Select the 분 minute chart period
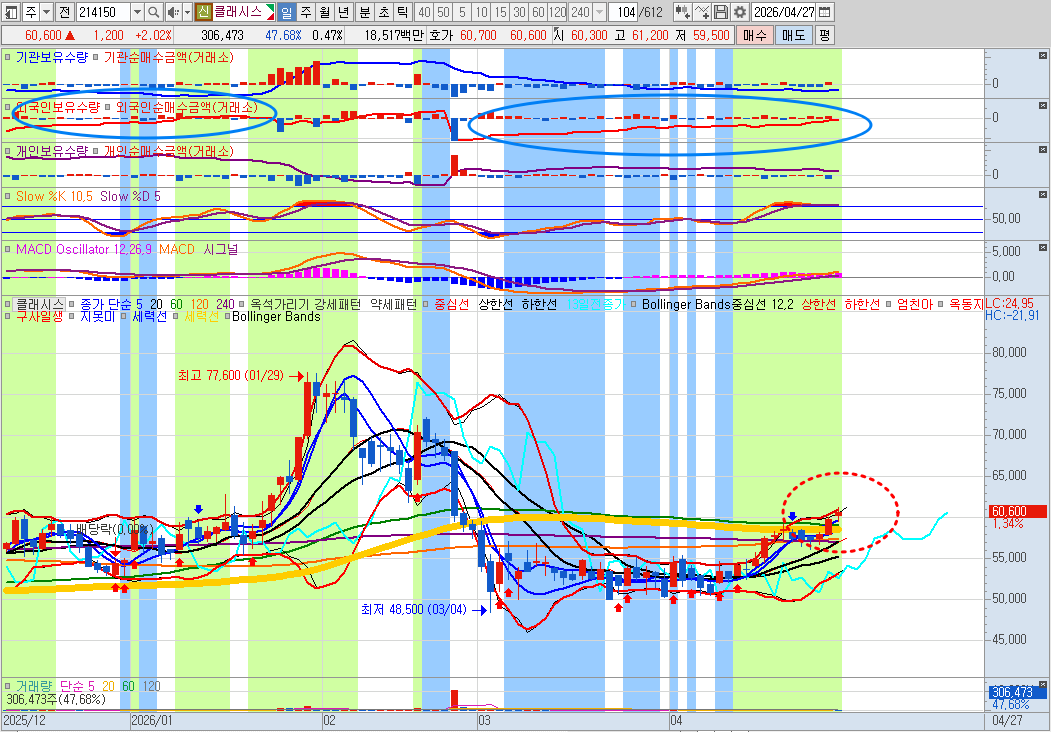Image resolution: width=1051 pixels, height=732 pixels. [364, 12]
